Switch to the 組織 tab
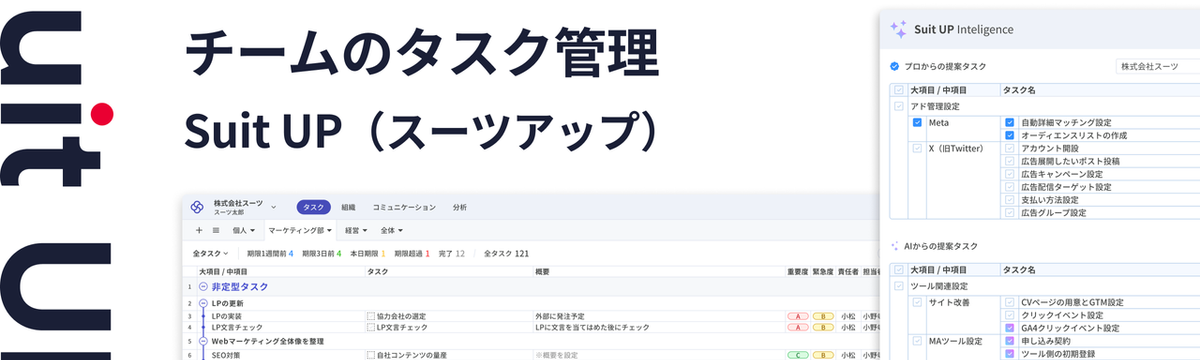This screenshot has height=360, width=1200. (348, 207)
